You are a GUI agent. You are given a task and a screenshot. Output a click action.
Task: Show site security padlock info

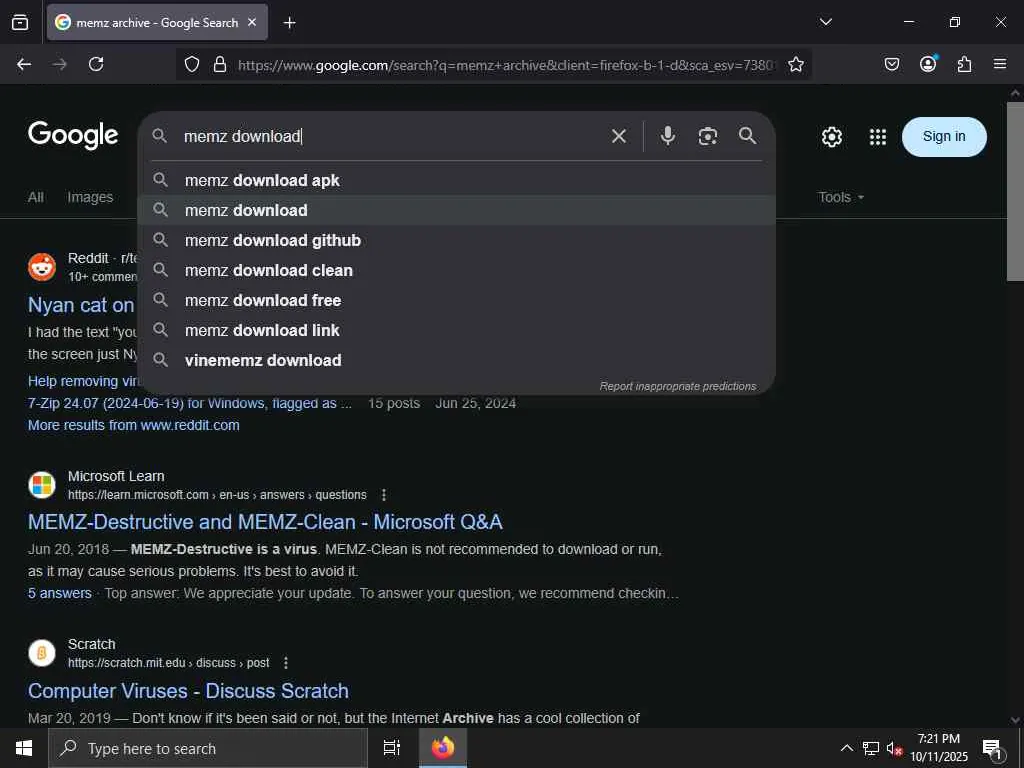[x=220, y=64]
